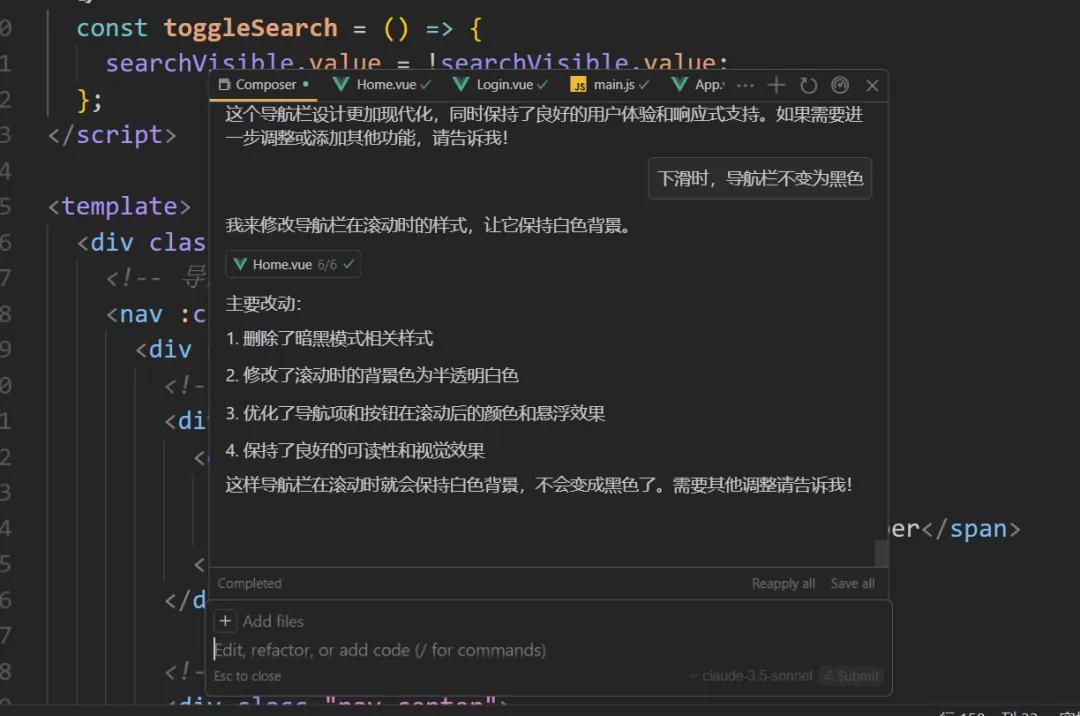Start a new composer with plus icon

(776, 85)
